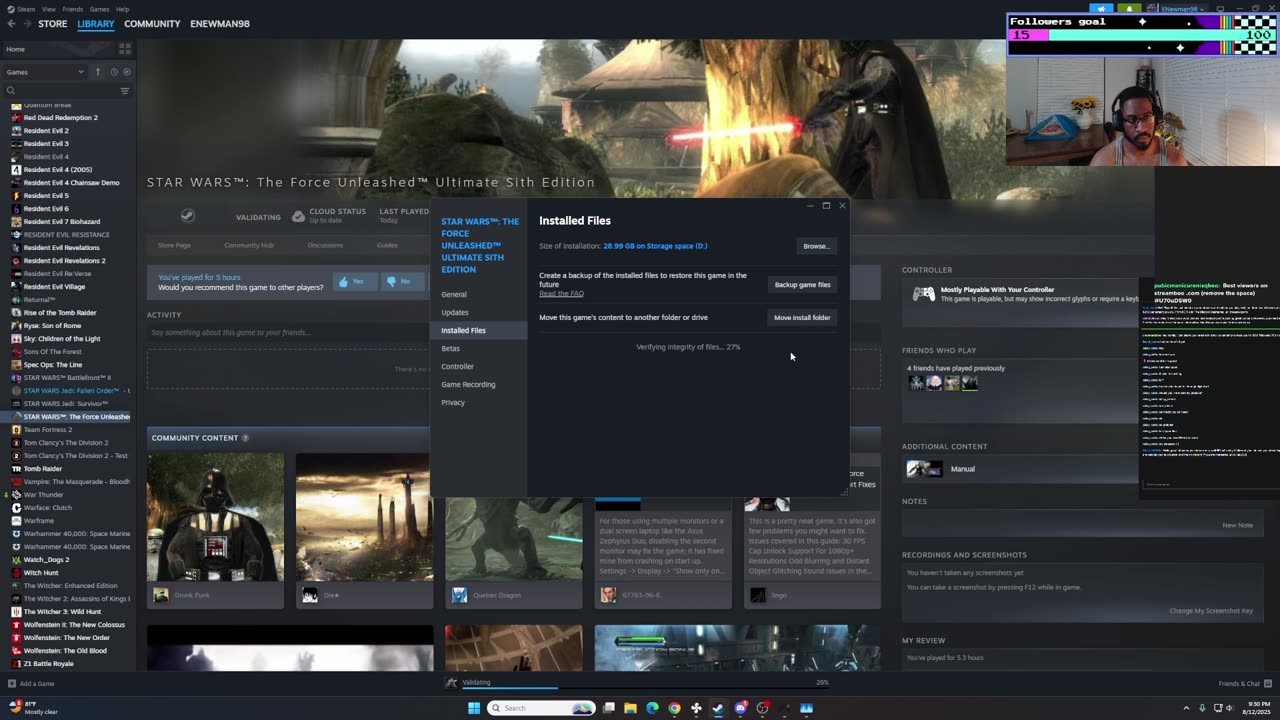This screenshot has width=1280, height=720.
Task: Click Change My Screenshot Key
Action: click(x=1211, y=611)
